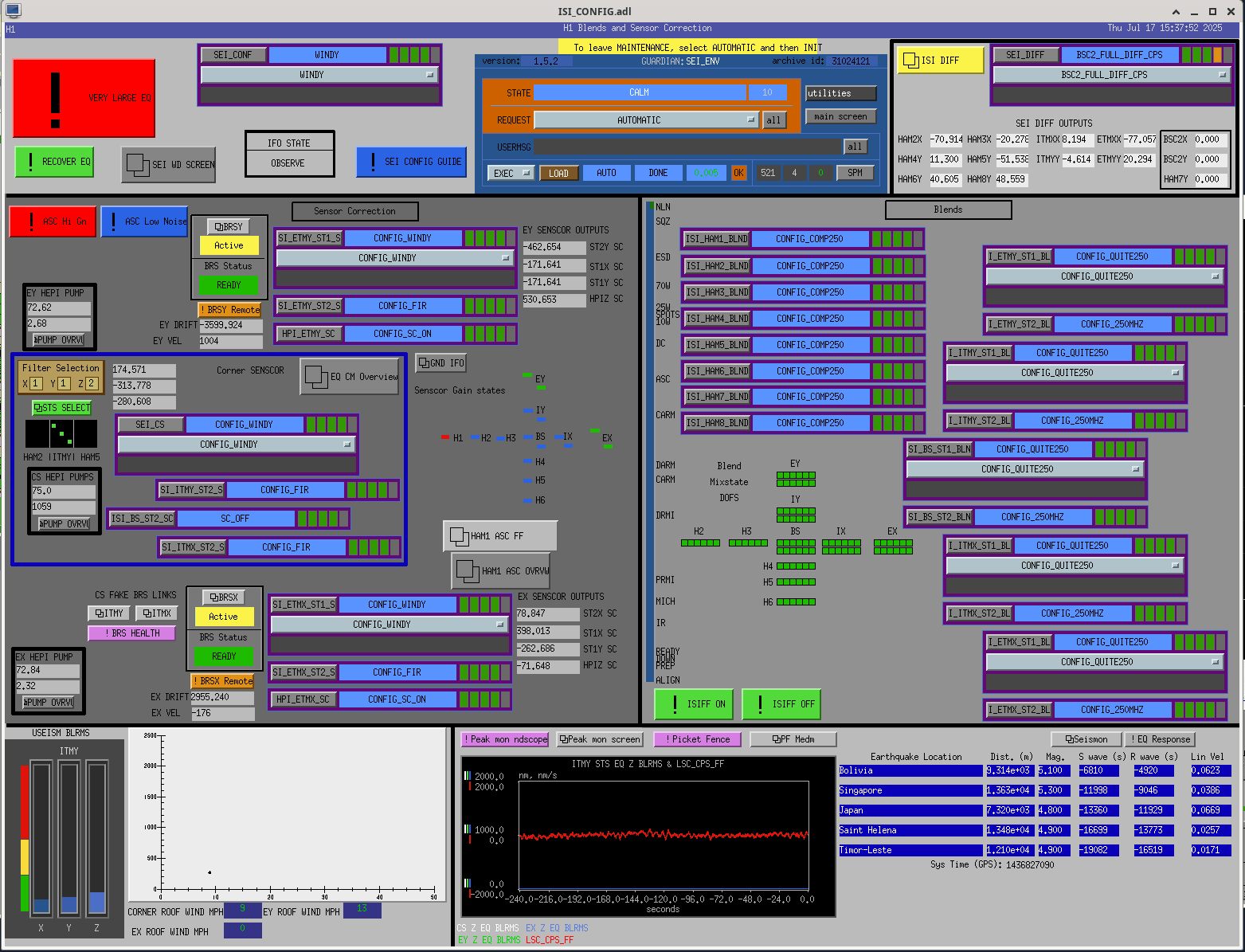The width and height of the screenshot is (1245, 952).
Task: Click the RECOVER EQ green button
Action: pyautogui.click(x=54, y=162)
